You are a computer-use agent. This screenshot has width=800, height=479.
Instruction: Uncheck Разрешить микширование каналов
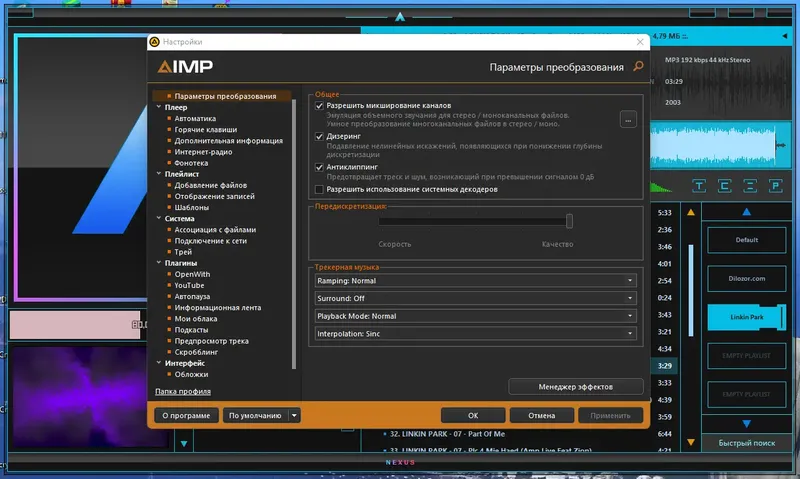319,106
